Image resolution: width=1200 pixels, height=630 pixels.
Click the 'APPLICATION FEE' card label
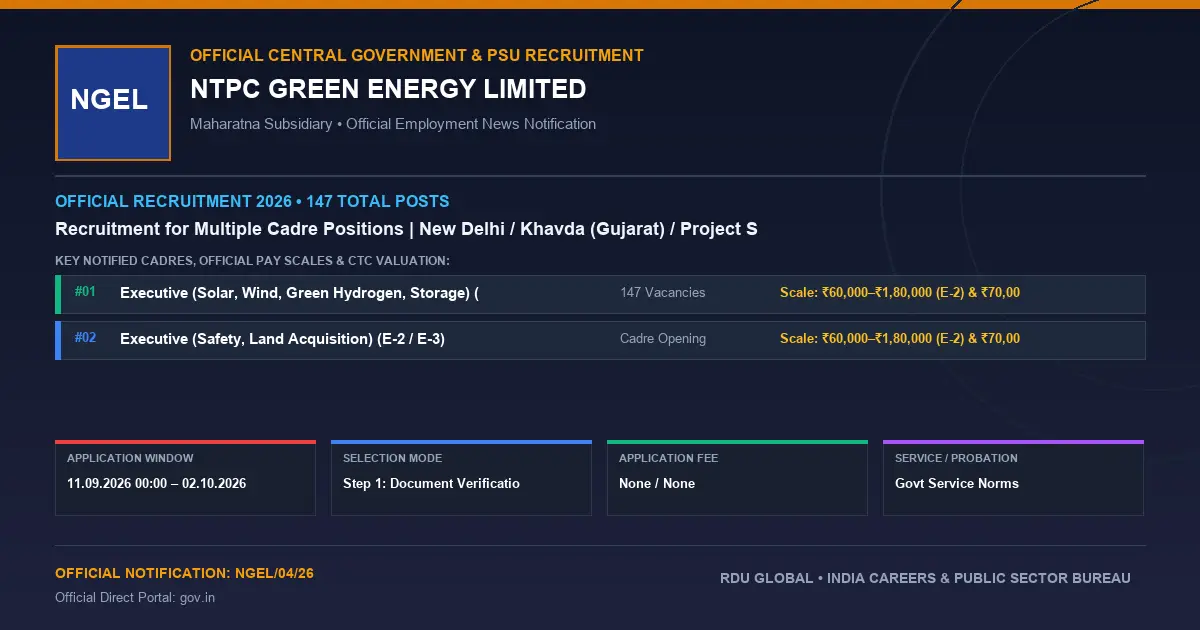click(668, 458)
